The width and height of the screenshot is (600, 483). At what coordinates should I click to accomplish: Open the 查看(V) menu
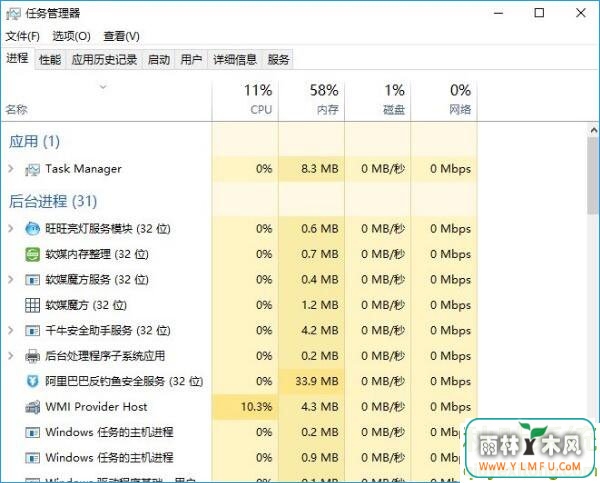tap(121, 36)
